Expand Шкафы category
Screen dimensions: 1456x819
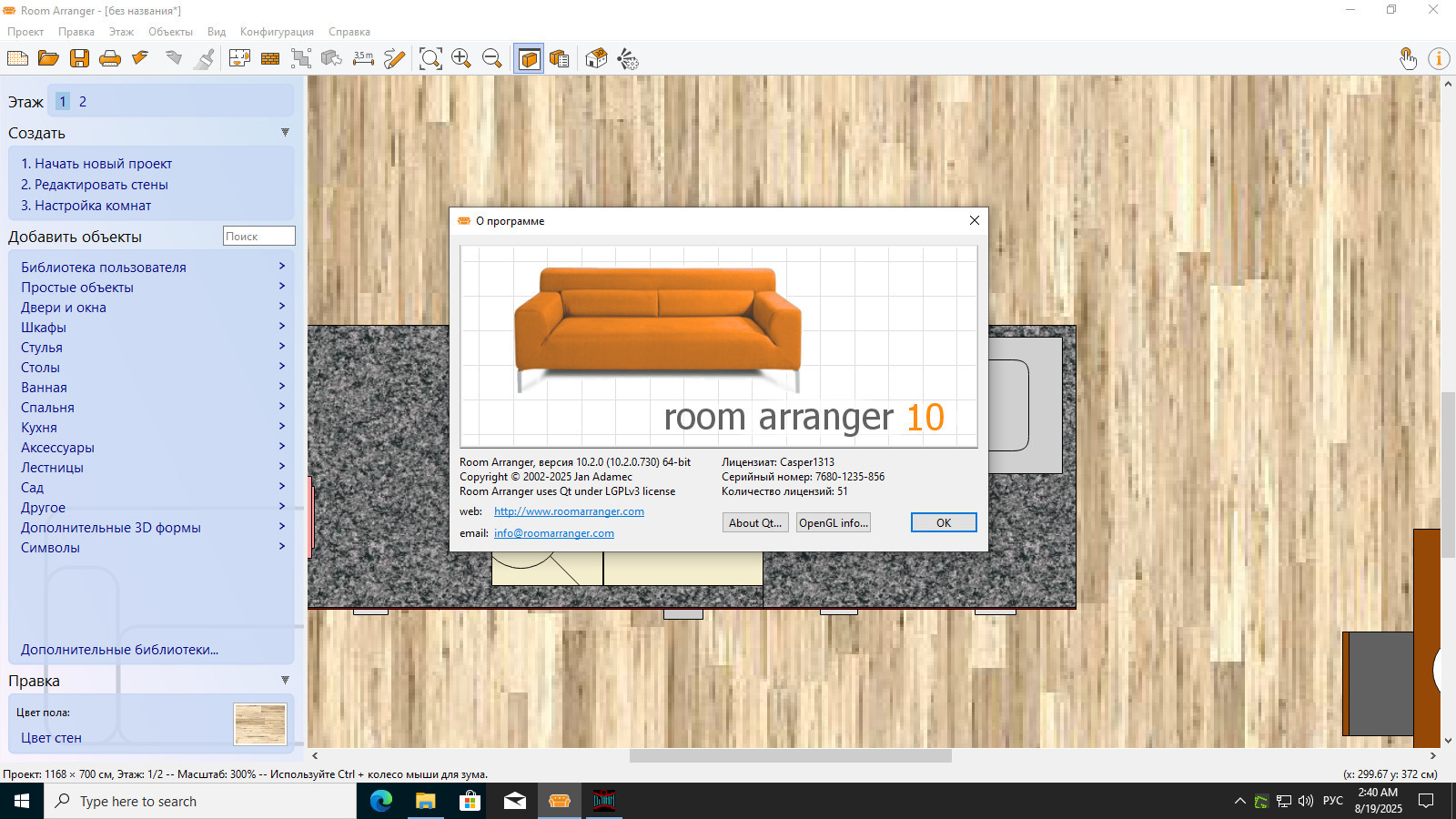[x=153, y=327]
